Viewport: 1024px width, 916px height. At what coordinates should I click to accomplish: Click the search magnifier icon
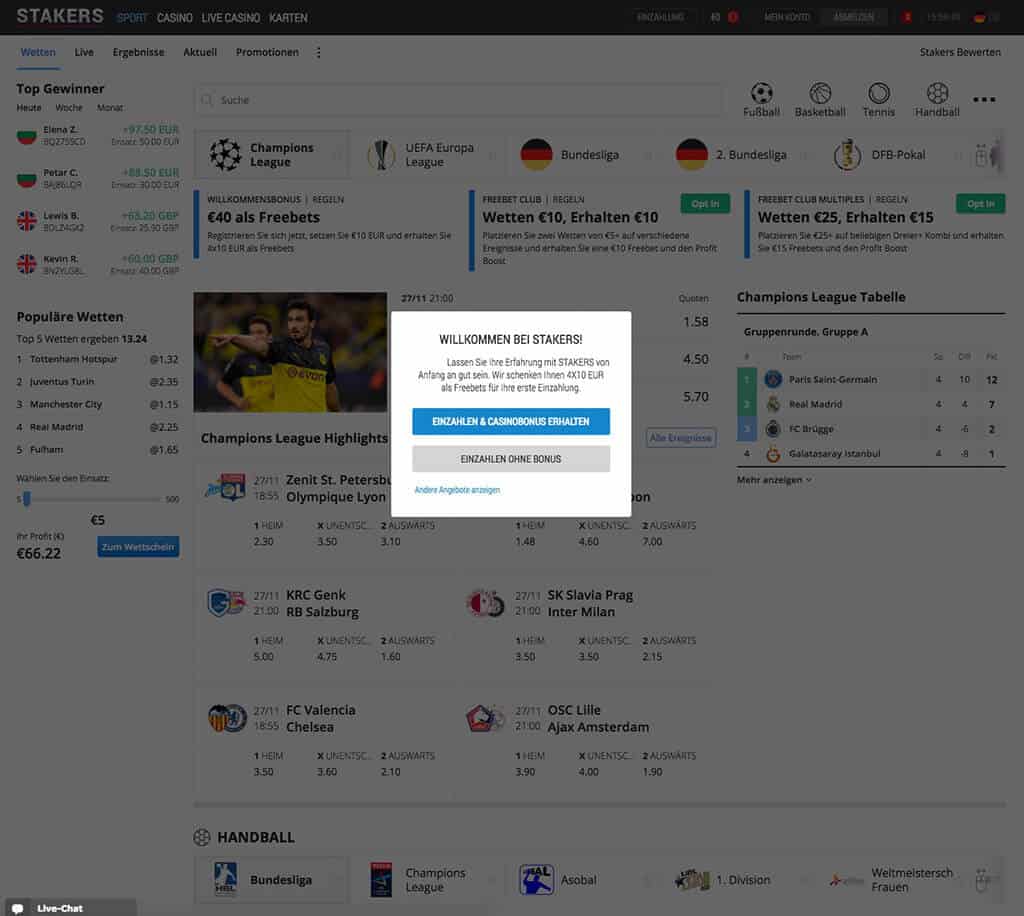point(207,100)
